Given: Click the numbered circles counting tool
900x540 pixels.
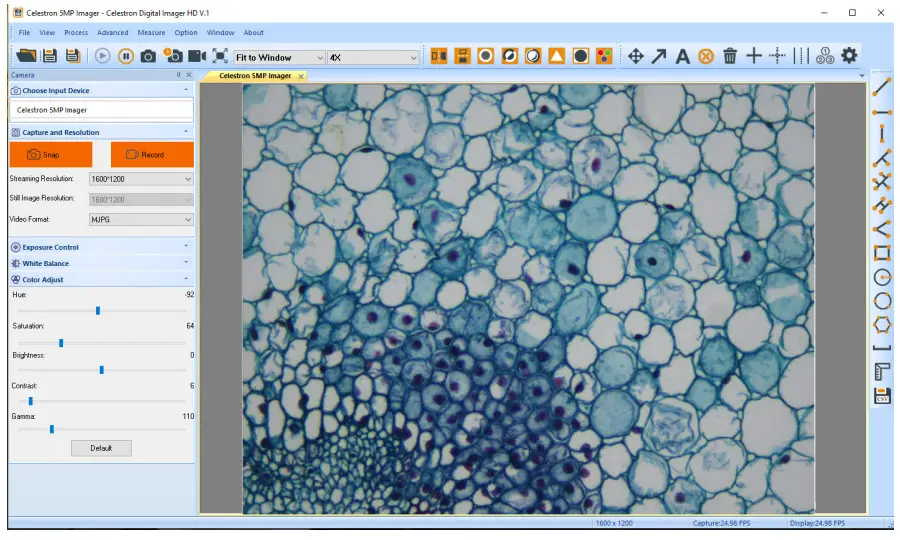Looking at the screenshot, I should pos(825,56).
